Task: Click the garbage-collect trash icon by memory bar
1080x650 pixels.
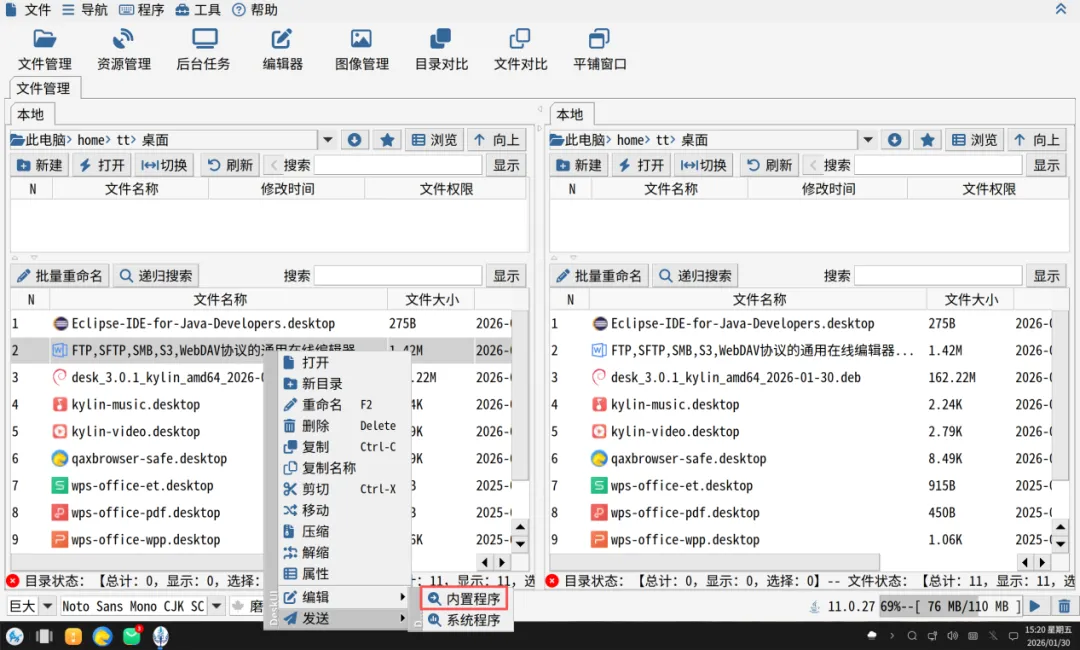Action: pyautogui.click(x=1064, y=607)
